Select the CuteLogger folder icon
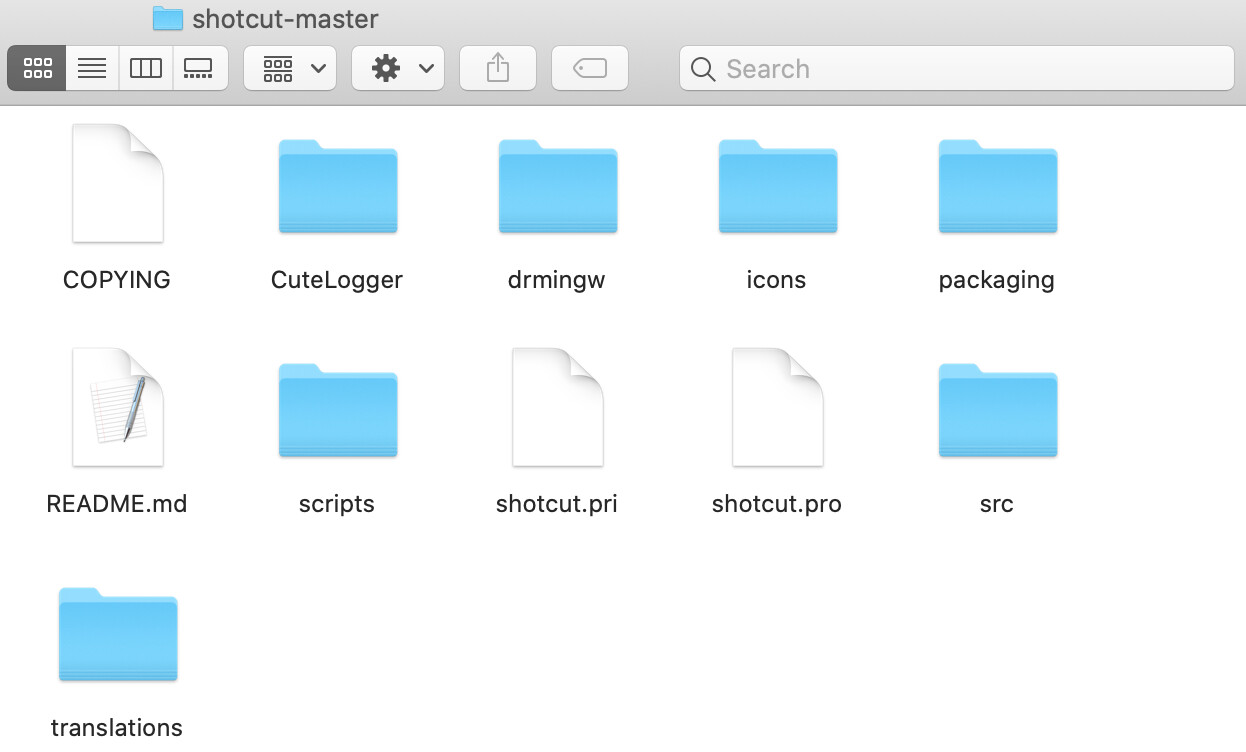This screenshot has height=752, width=1246. point(338,187)
